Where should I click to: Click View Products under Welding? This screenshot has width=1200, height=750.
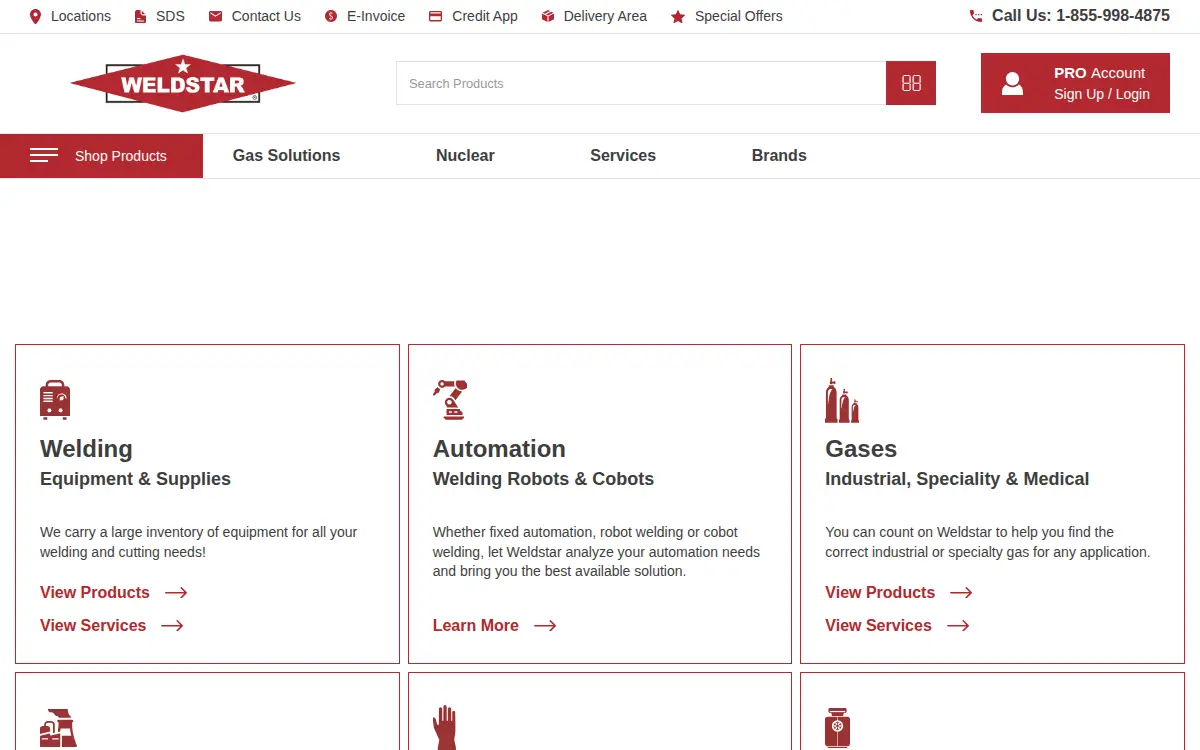(95, 593)
